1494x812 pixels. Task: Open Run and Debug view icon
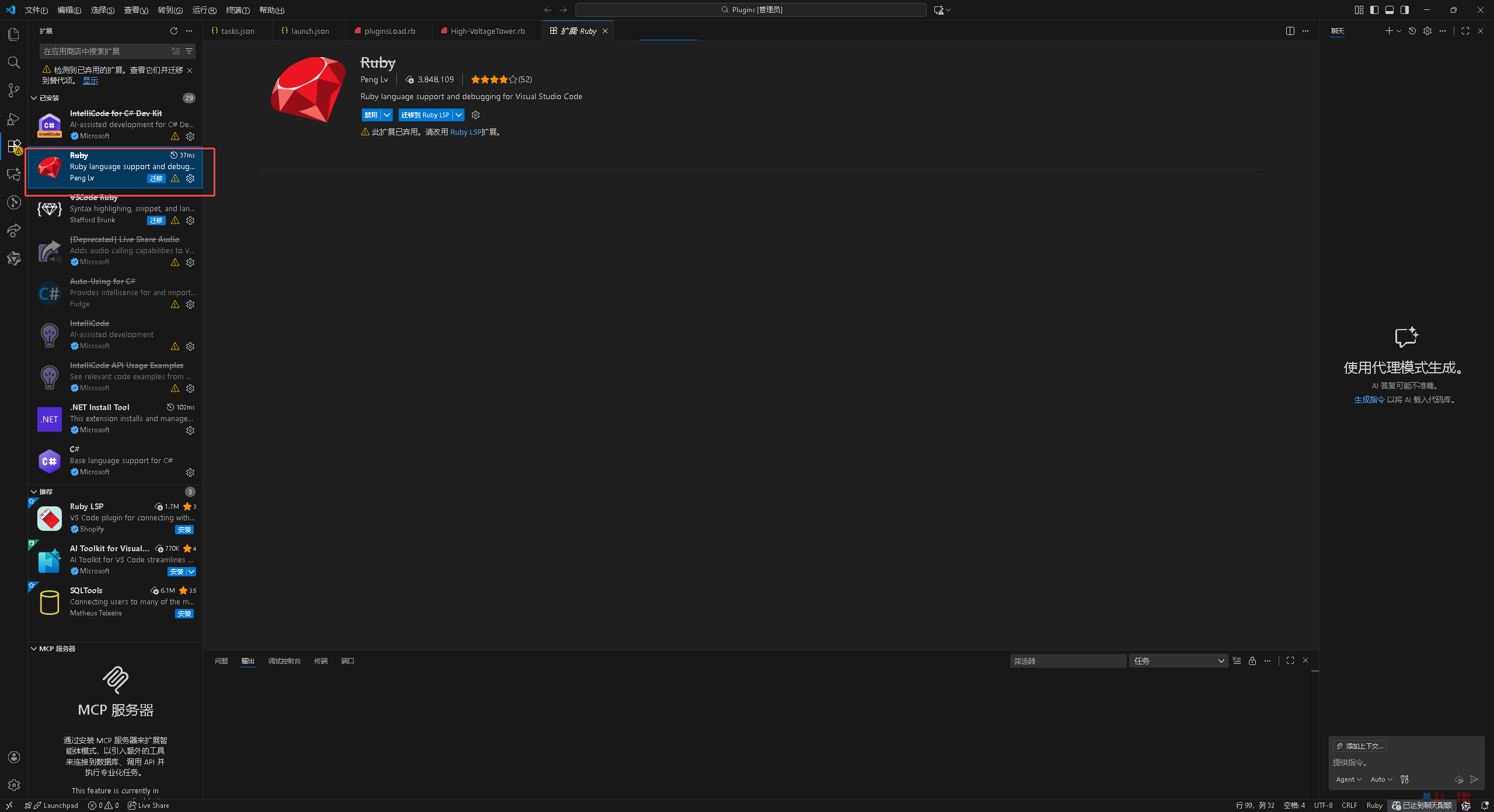(13, 119)
